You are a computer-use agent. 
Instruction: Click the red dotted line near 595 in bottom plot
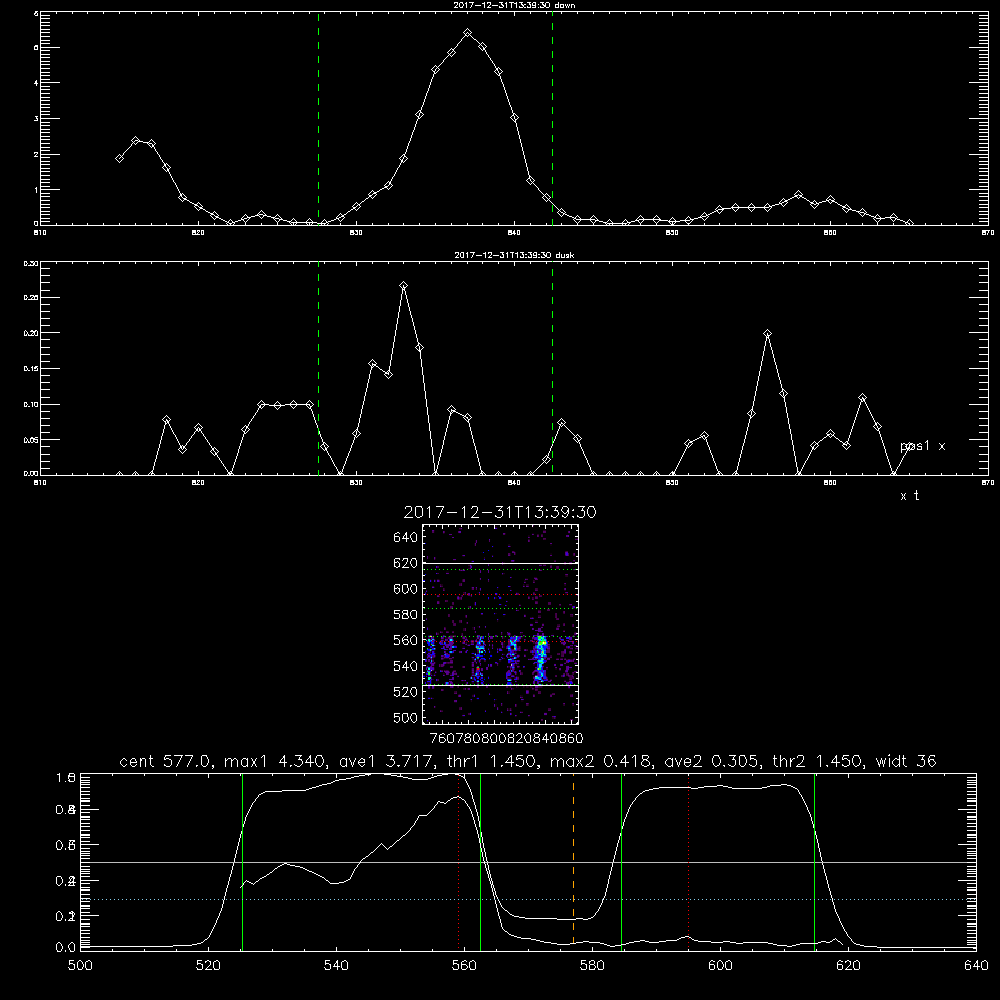coord(689,860)
